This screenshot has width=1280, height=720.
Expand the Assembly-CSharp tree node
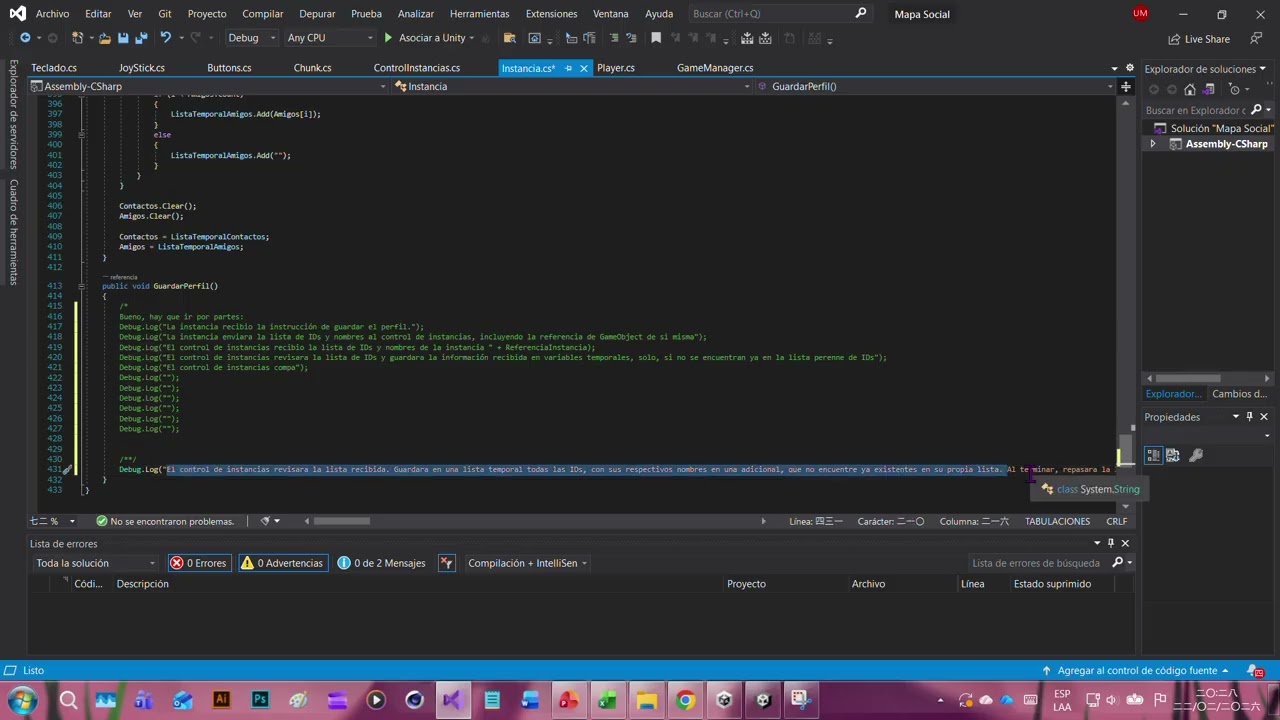1152,144
